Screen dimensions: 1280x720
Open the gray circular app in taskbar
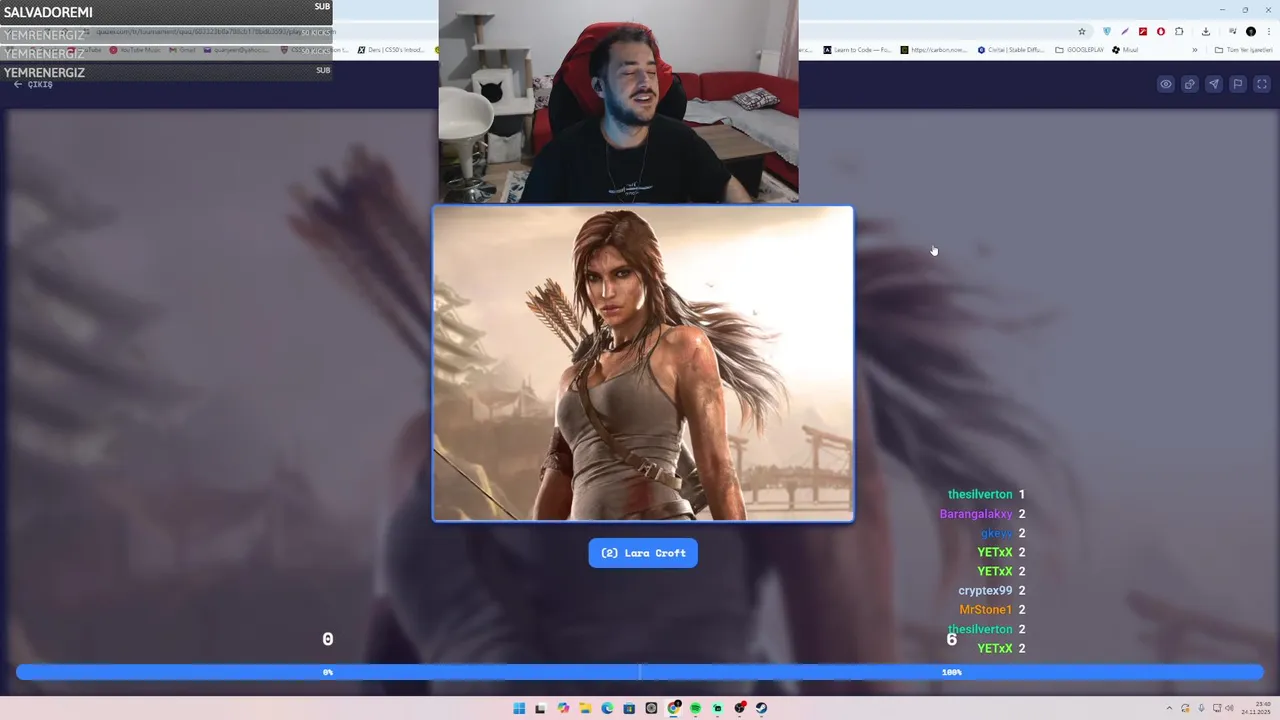pos(651,708)
